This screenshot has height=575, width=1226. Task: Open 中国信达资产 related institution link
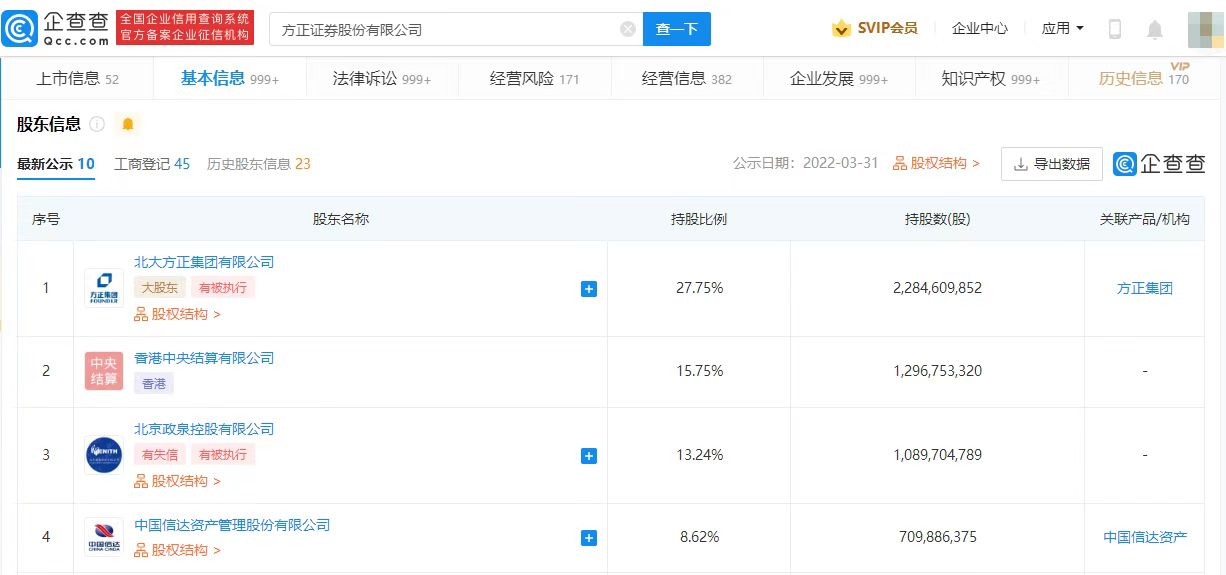1145,537
